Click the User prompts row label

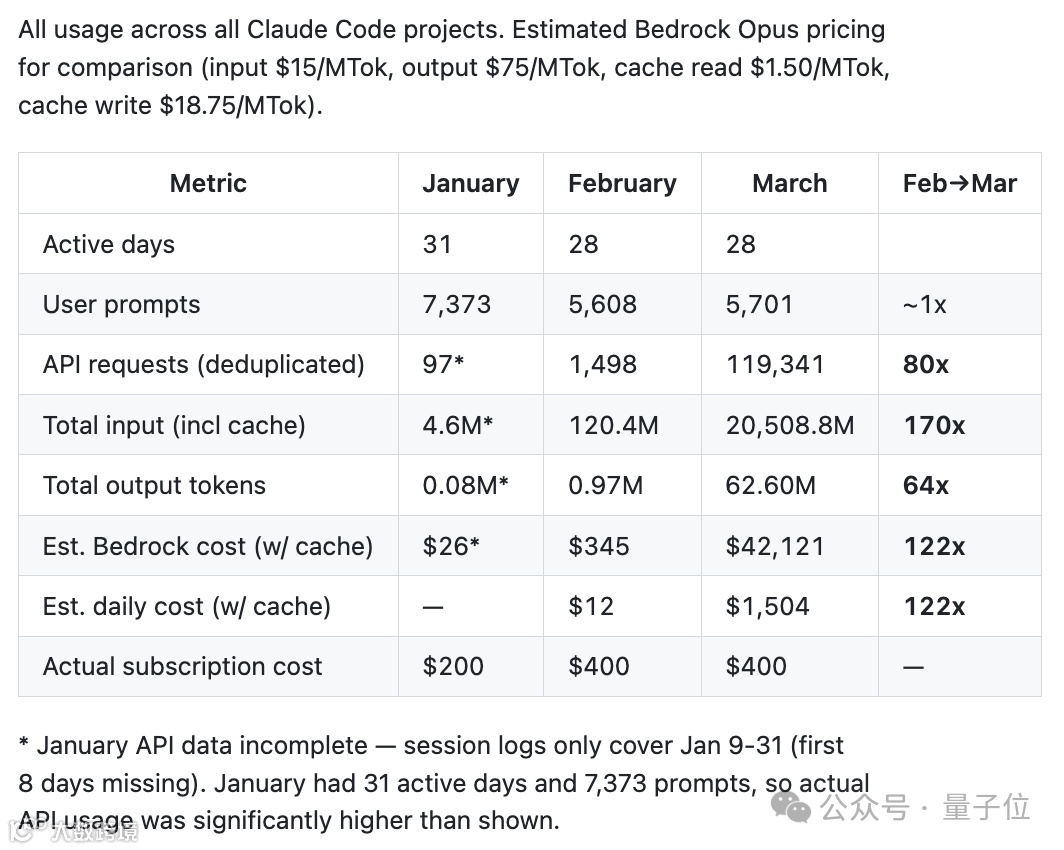[121, 304]
